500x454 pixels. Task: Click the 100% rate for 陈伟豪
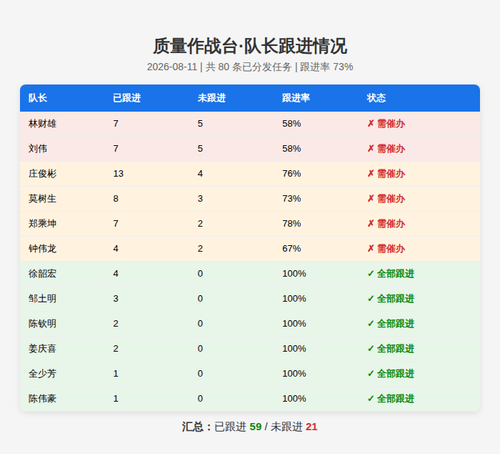294,399
